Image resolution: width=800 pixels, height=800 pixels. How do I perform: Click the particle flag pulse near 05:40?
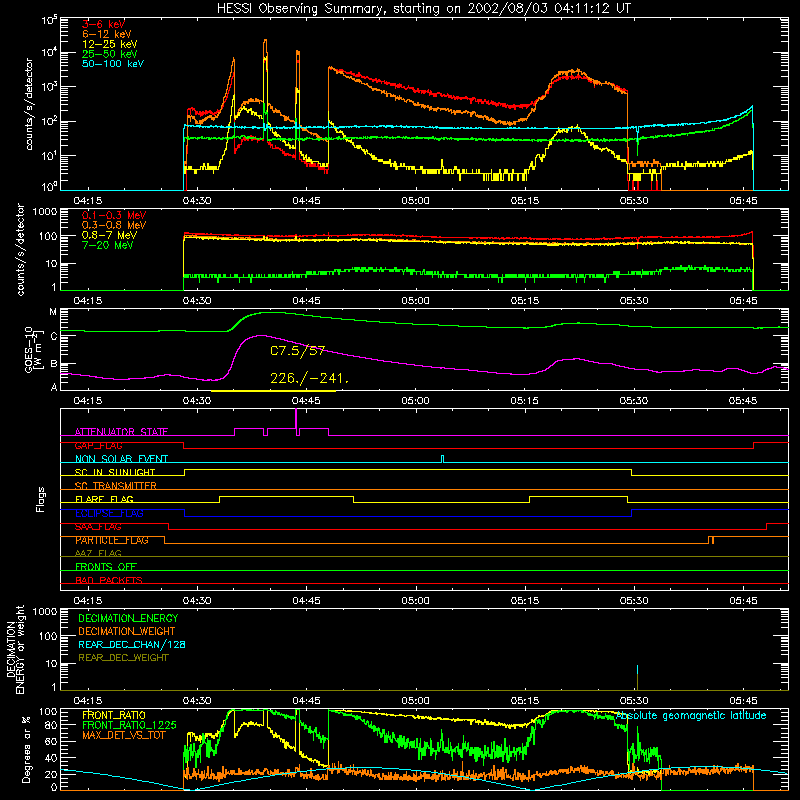(x=711, y=540)
